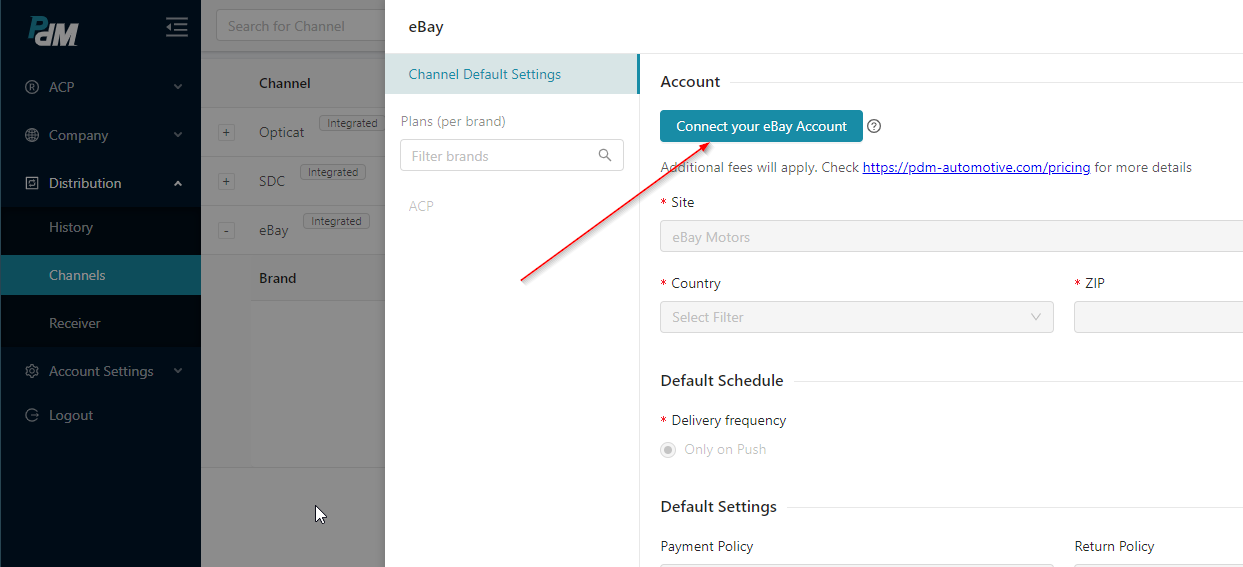
Task: Click the ACP registered-mark icon
Action: tap(32, 87)
